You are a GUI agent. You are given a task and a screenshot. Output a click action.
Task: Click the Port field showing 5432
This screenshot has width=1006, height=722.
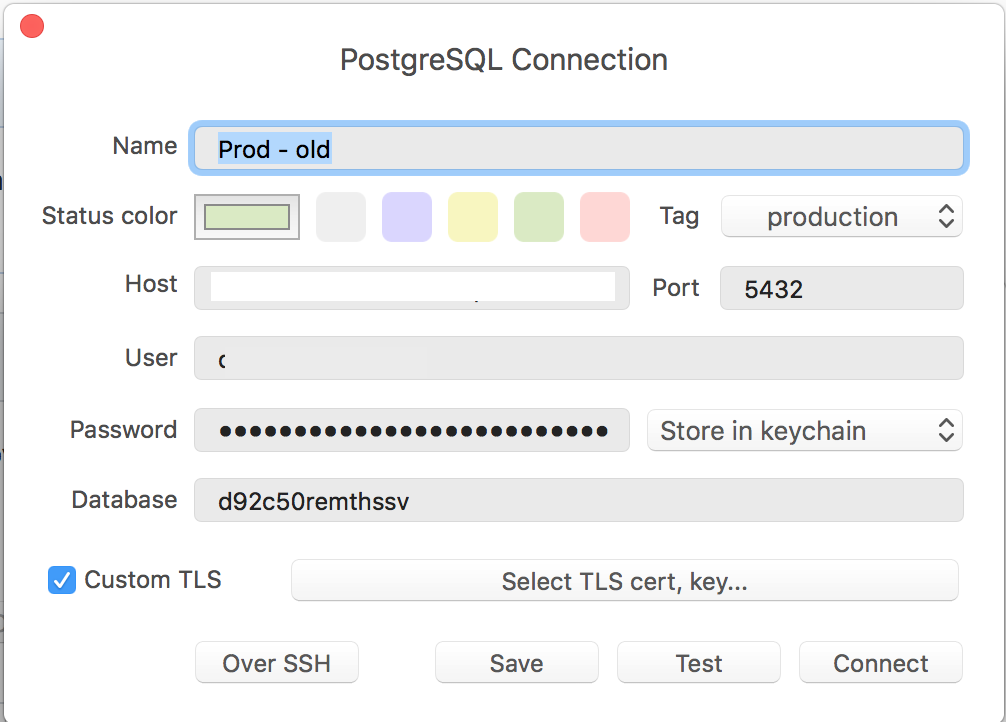[x=842, y=288]
